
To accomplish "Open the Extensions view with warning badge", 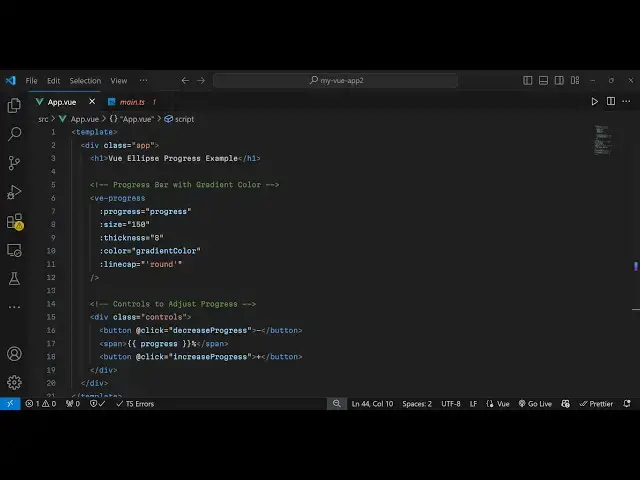I will coord(15,222).
